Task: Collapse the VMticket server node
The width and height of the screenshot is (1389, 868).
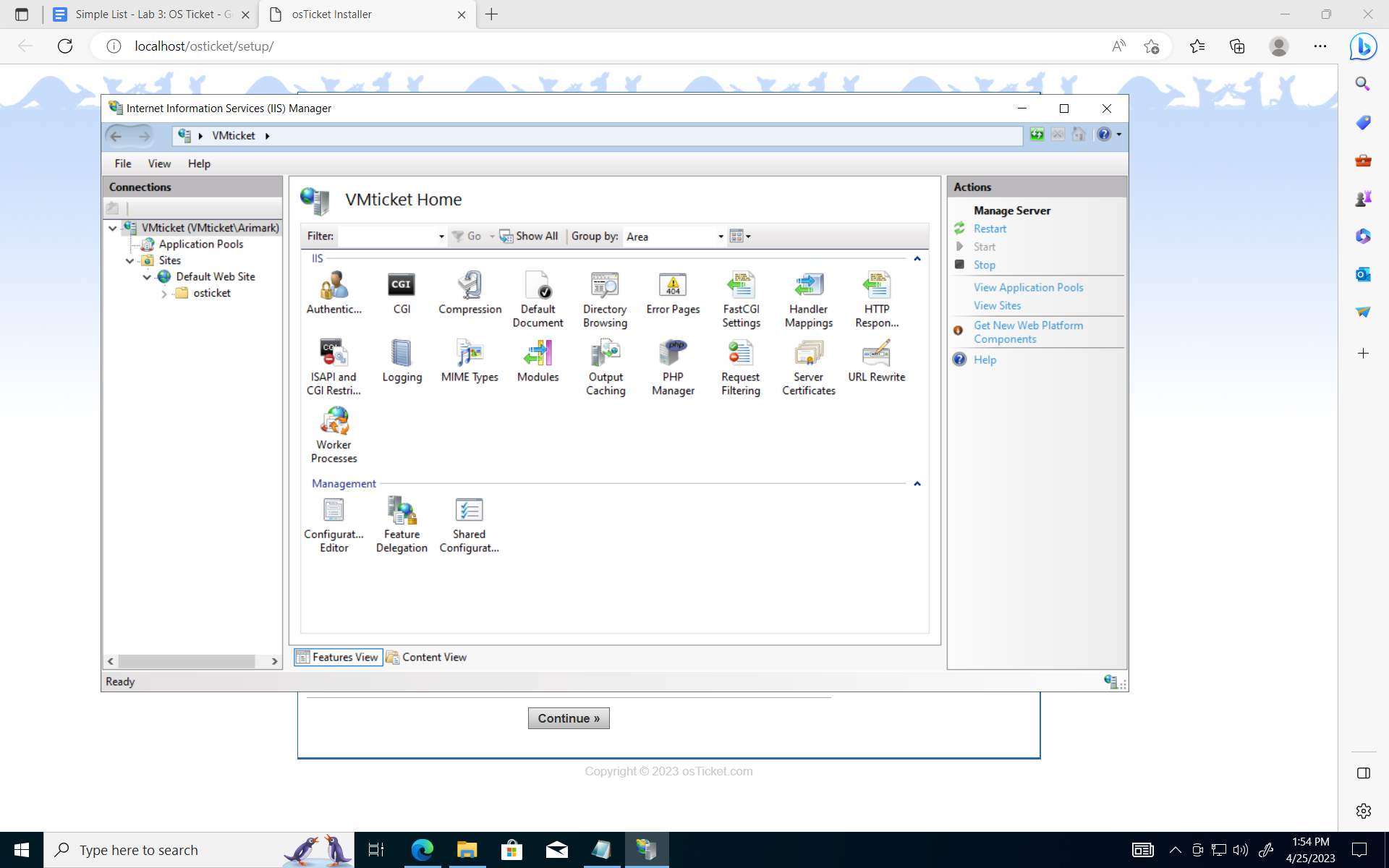Action: (x=113, y=228)
